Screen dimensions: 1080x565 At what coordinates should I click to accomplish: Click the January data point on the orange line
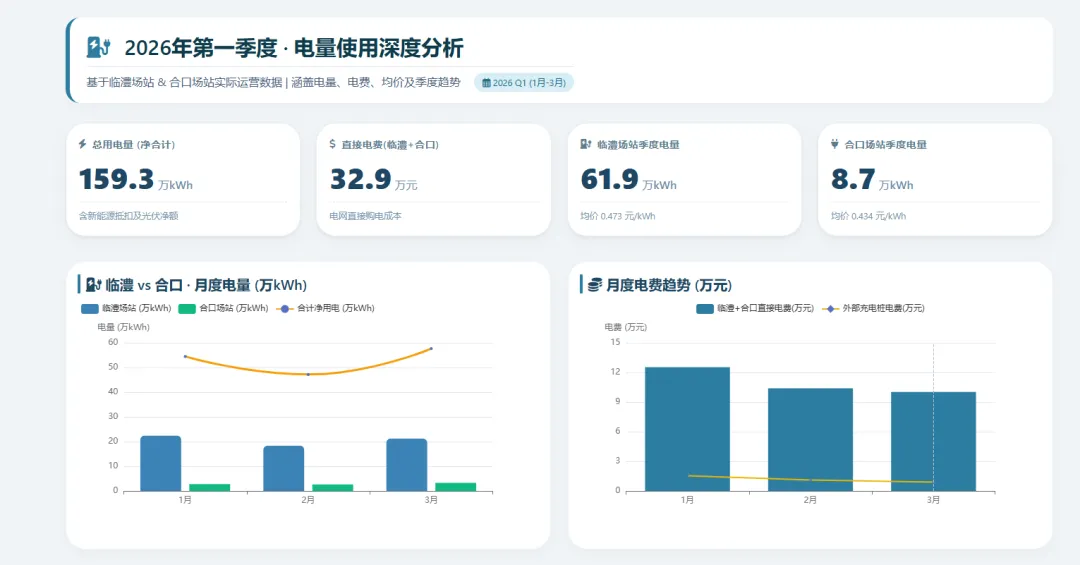tap(185, 356)
